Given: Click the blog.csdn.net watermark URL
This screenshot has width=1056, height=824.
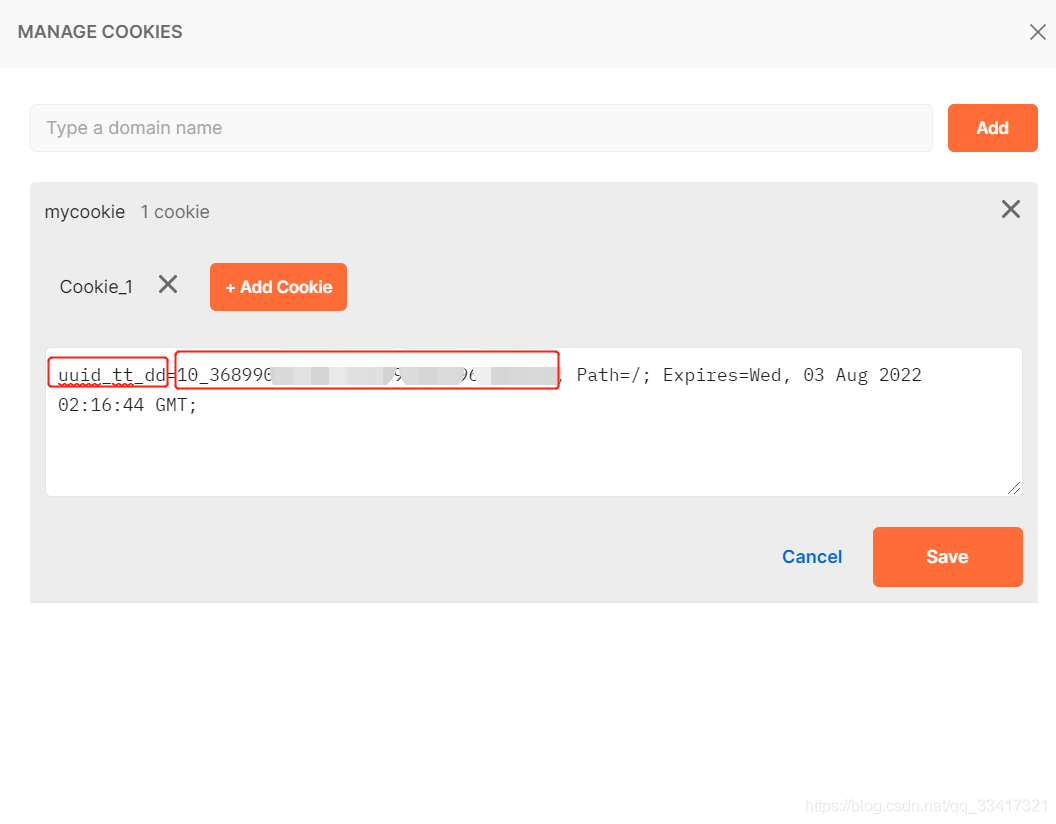Looking at the screenshot, I should 926,806.
